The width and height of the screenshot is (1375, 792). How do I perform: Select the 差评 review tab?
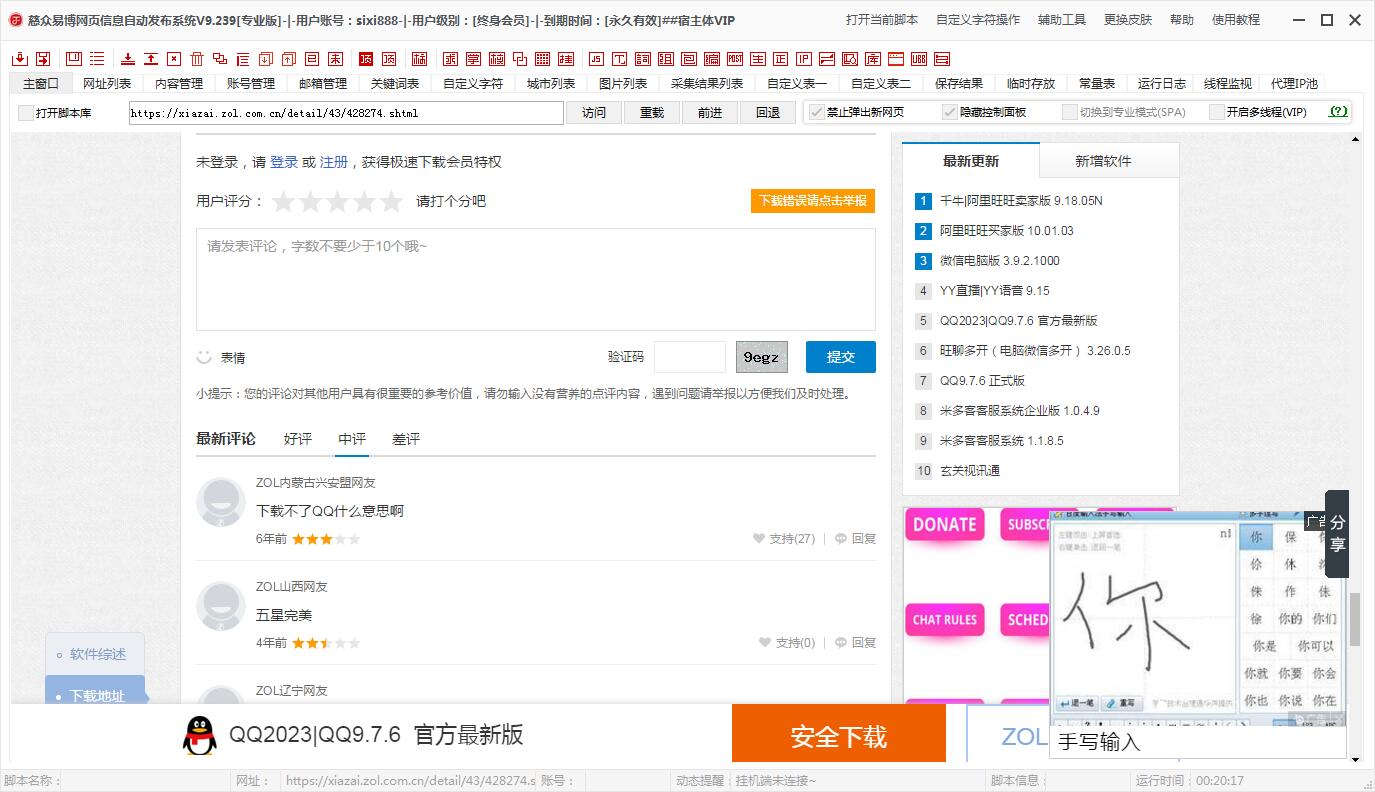[406, 439]
